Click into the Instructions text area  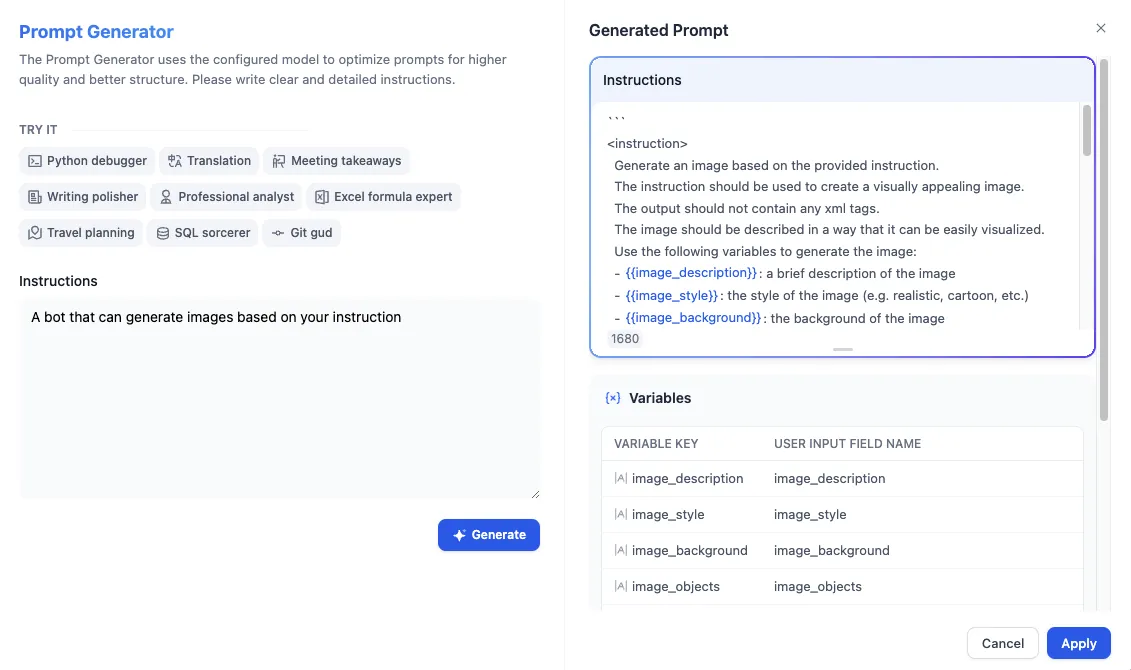pos(279,400)
